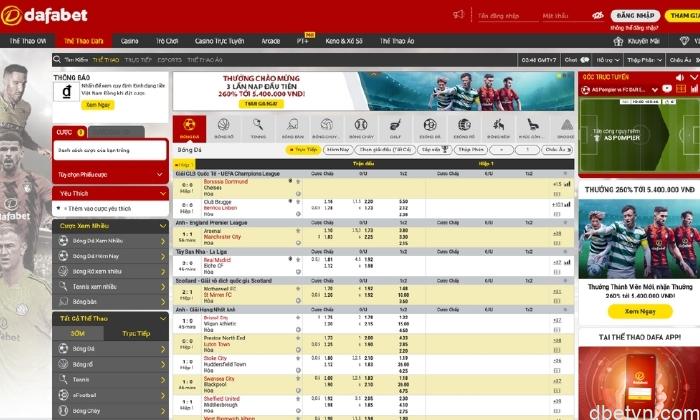Collapse the Cược Xem Nhiều section
The height and width of the screenshot is (420, 700).
163,226
